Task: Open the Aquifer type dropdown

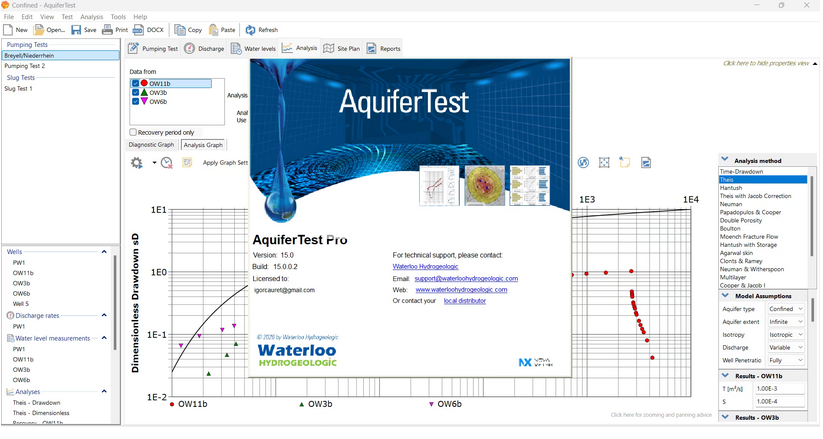Action: (x=786, y=309)
